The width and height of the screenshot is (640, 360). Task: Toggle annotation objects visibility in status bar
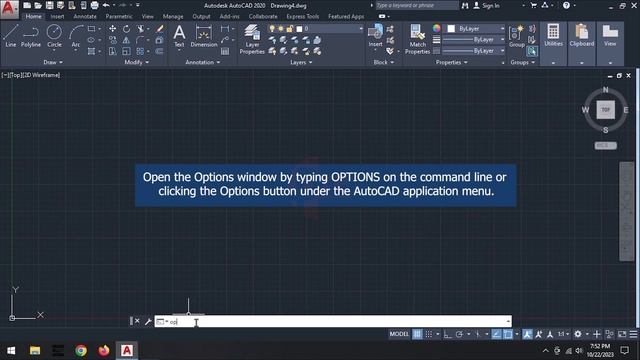coord(527,334)
